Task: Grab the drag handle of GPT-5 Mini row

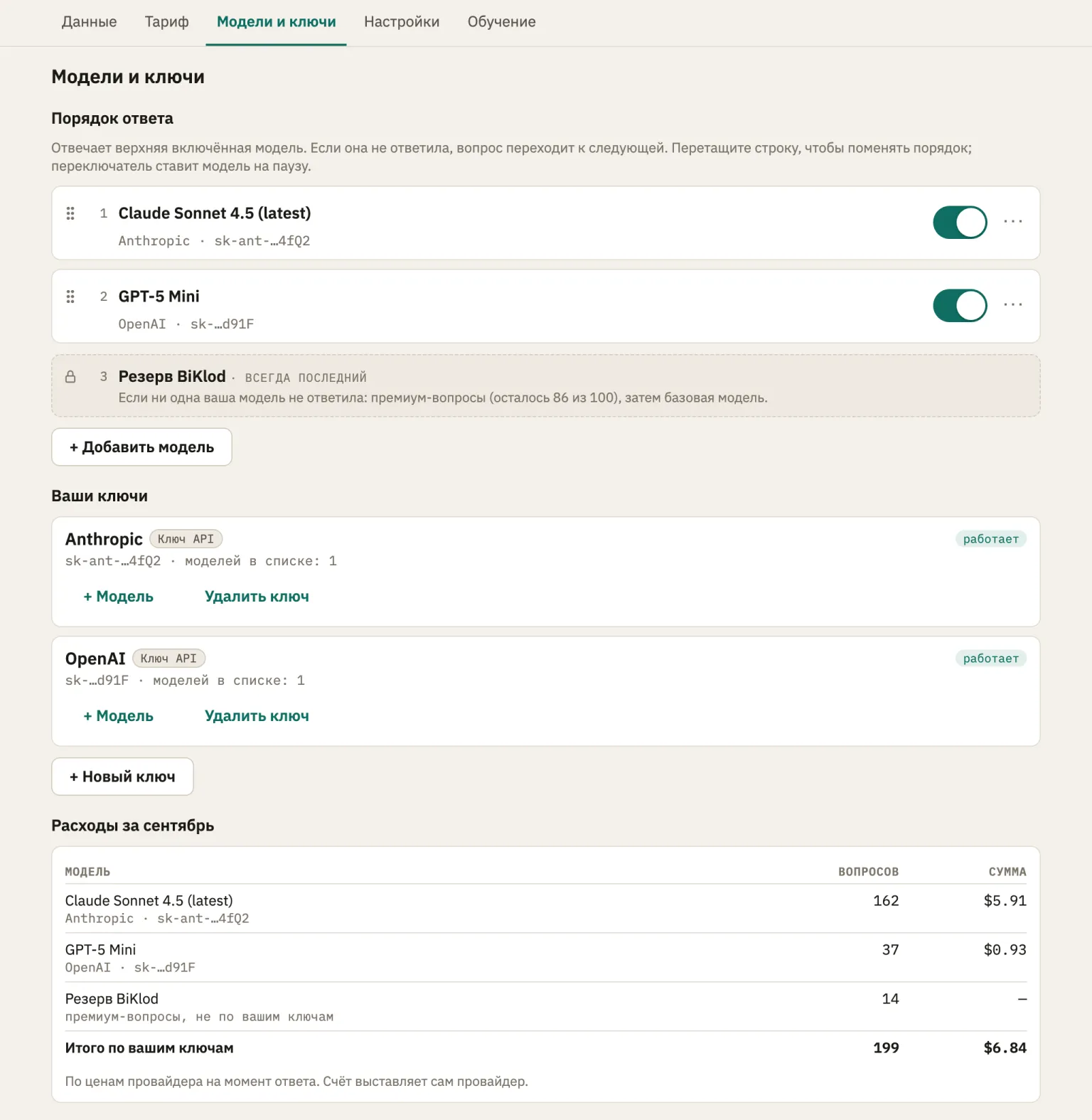Action: (70, 297)
